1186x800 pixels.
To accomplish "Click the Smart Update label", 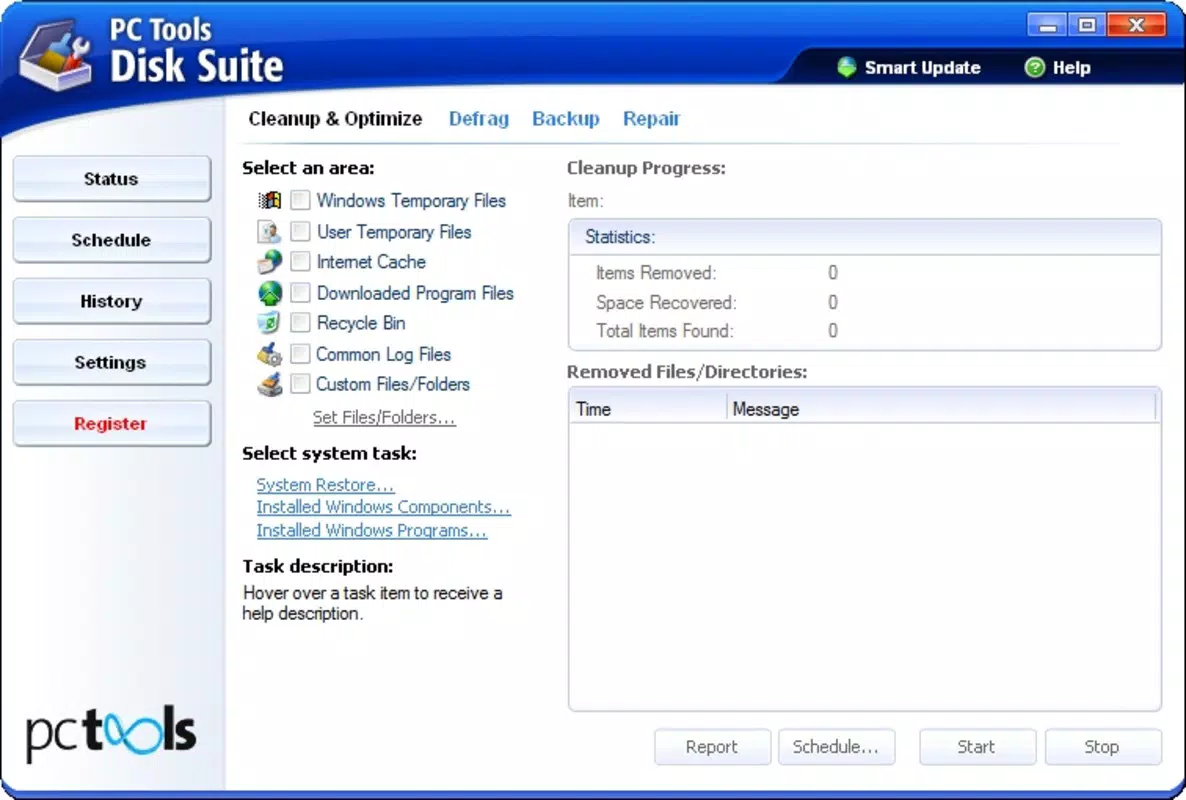I will click(922, 67).
